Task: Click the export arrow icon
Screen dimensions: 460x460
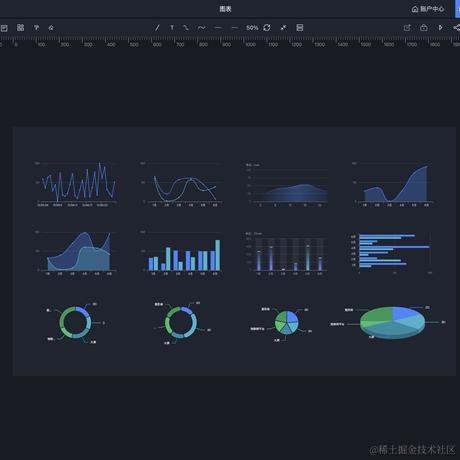Action: pos(407,28)
